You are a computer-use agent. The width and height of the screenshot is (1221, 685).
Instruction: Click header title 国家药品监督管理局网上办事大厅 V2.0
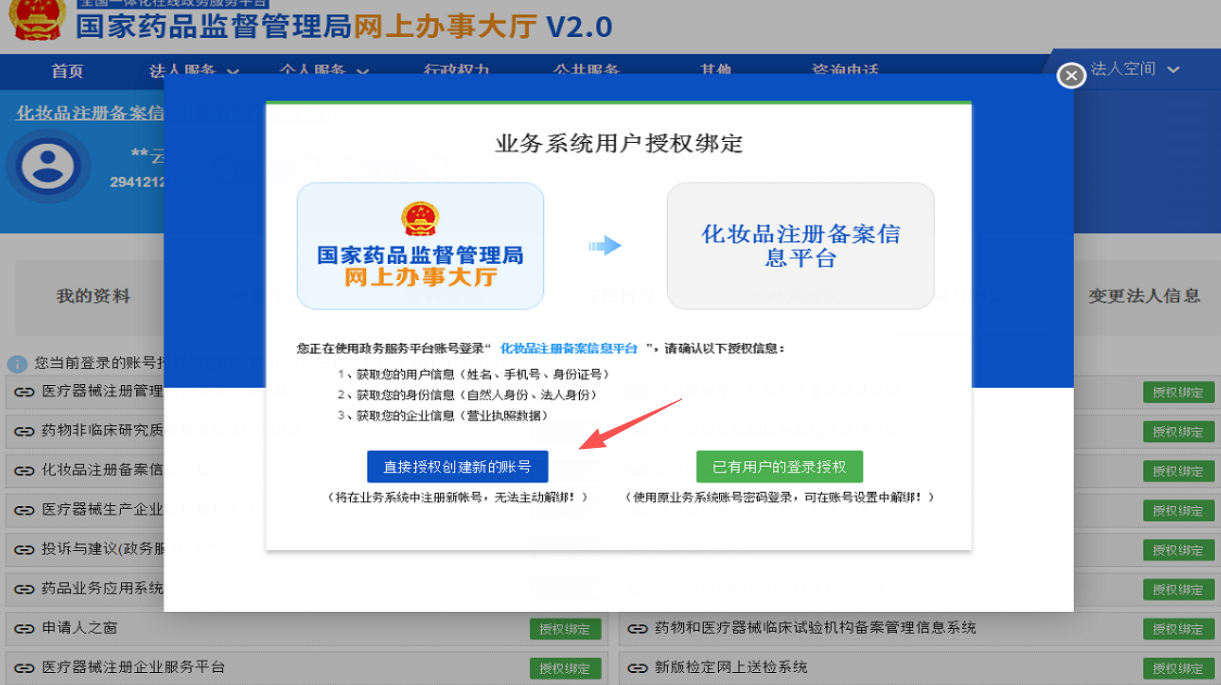[344, 26]
